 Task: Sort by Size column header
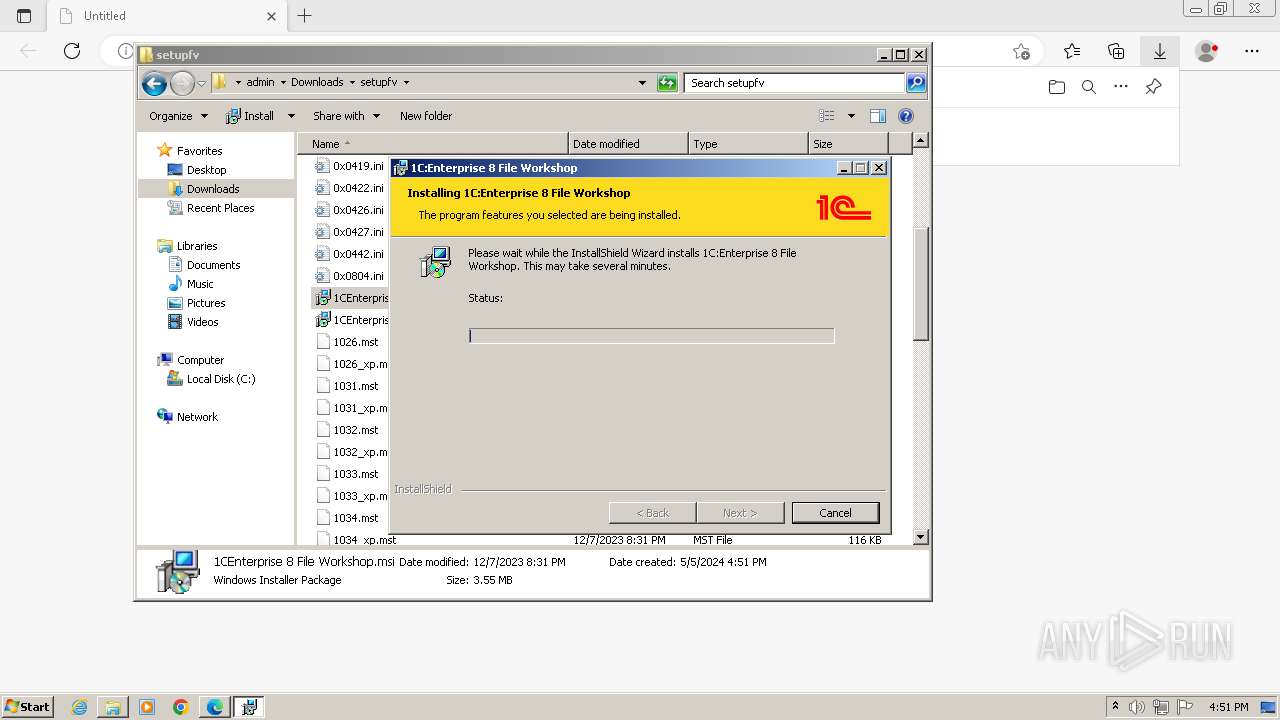(848, 144)
